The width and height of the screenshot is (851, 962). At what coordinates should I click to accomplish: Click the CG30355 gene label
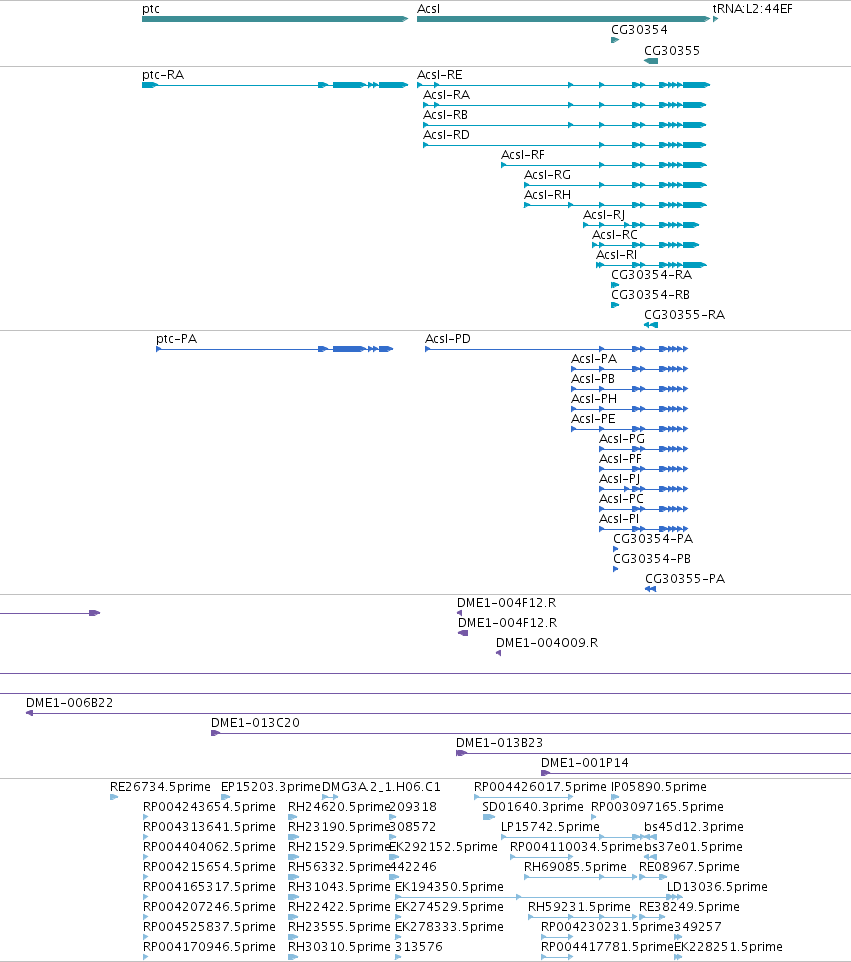tap(672, 50)
